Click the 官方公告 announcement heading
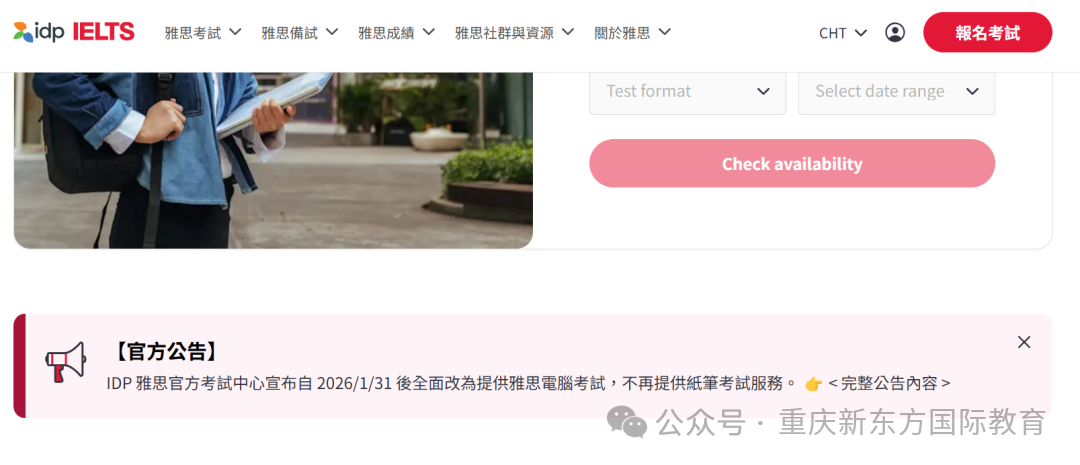 coord(165,351)
